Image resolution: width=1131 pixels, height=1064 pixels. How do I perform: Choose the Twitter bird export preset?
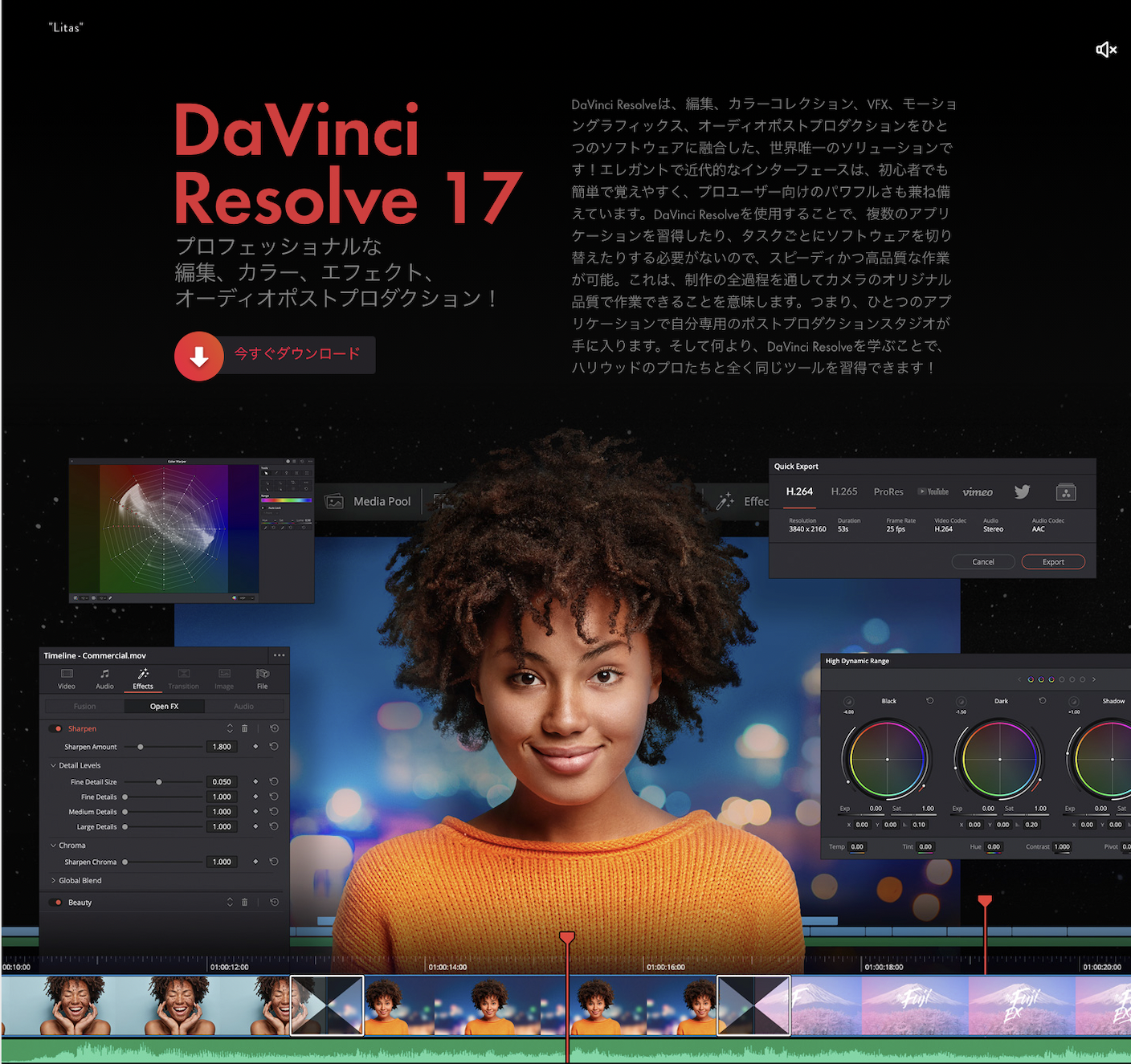pos(1022,491)
